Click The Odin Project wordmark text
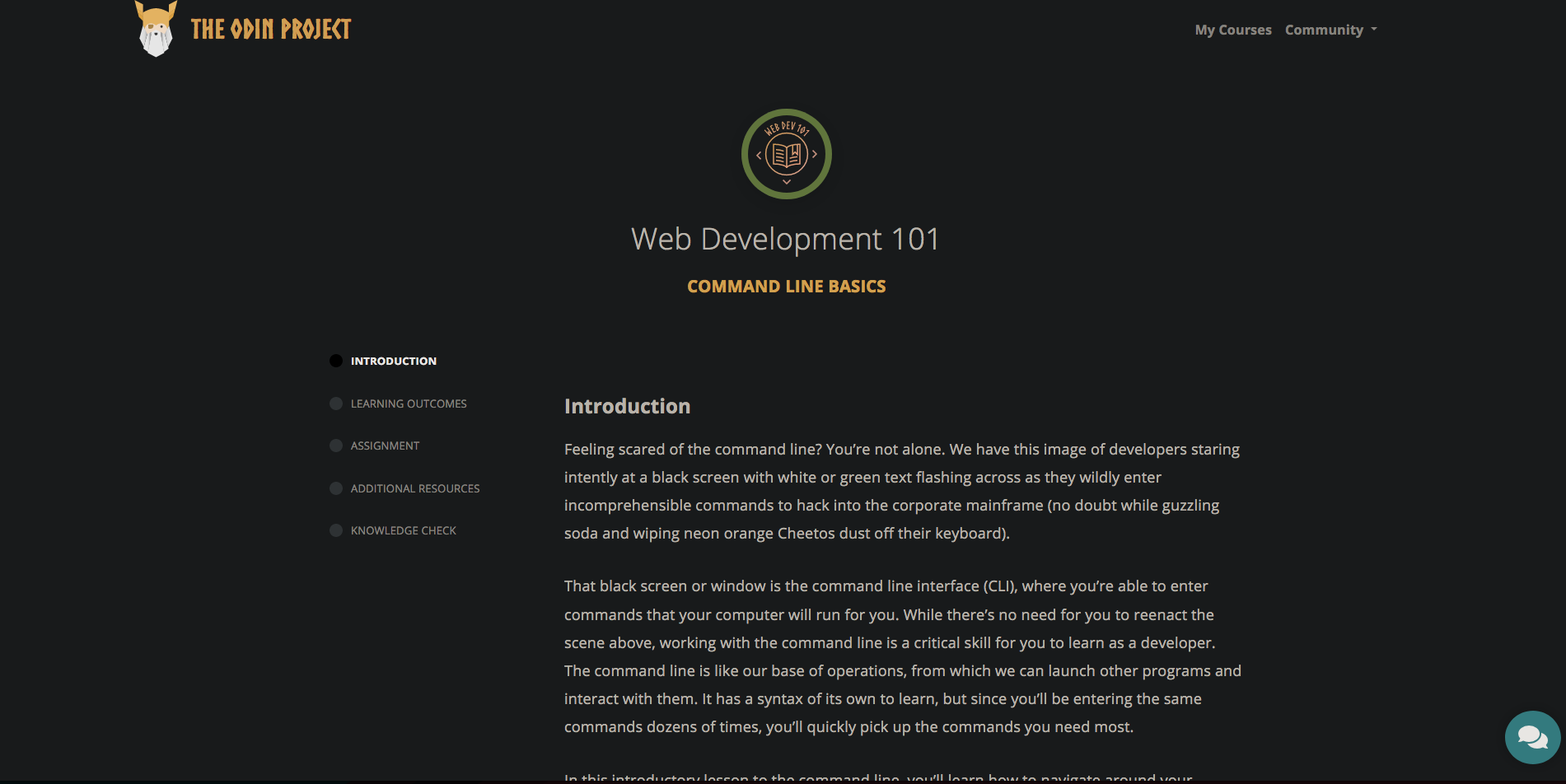Image resolution: width=1566 pixels, height=784 pixels. coord(271,30)
